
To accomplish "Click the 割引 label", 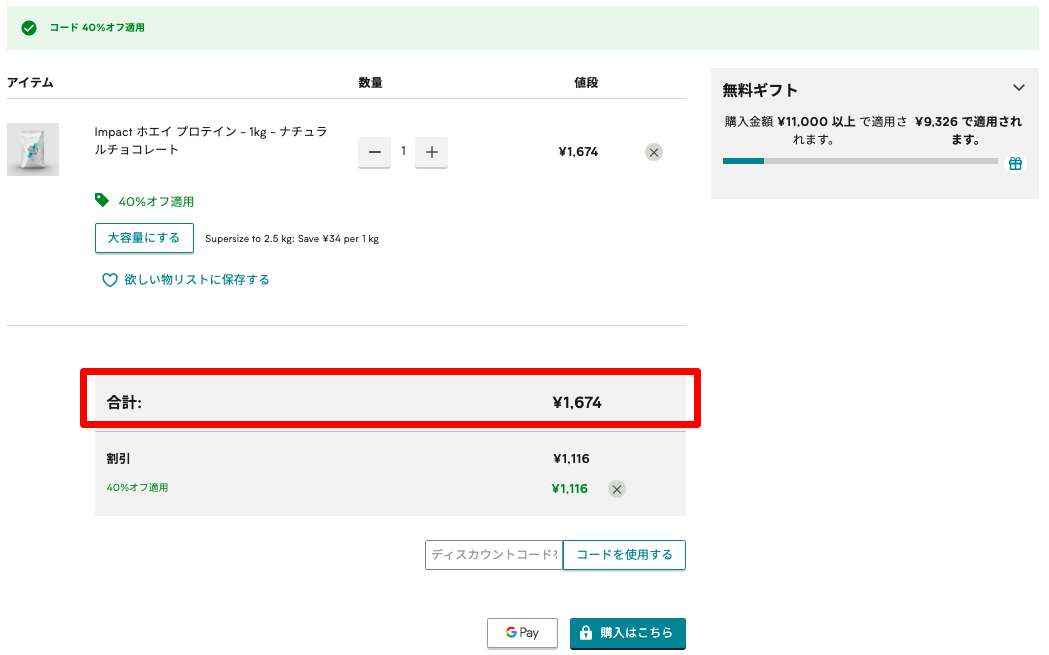I will point(118,459).
